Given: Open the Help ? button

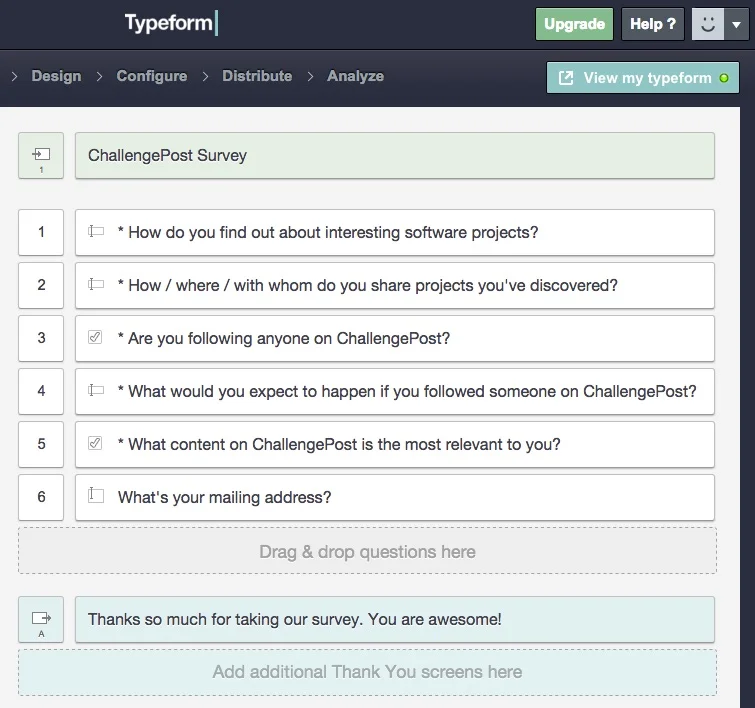Looking at the screenshot, I should pos(652,24).
